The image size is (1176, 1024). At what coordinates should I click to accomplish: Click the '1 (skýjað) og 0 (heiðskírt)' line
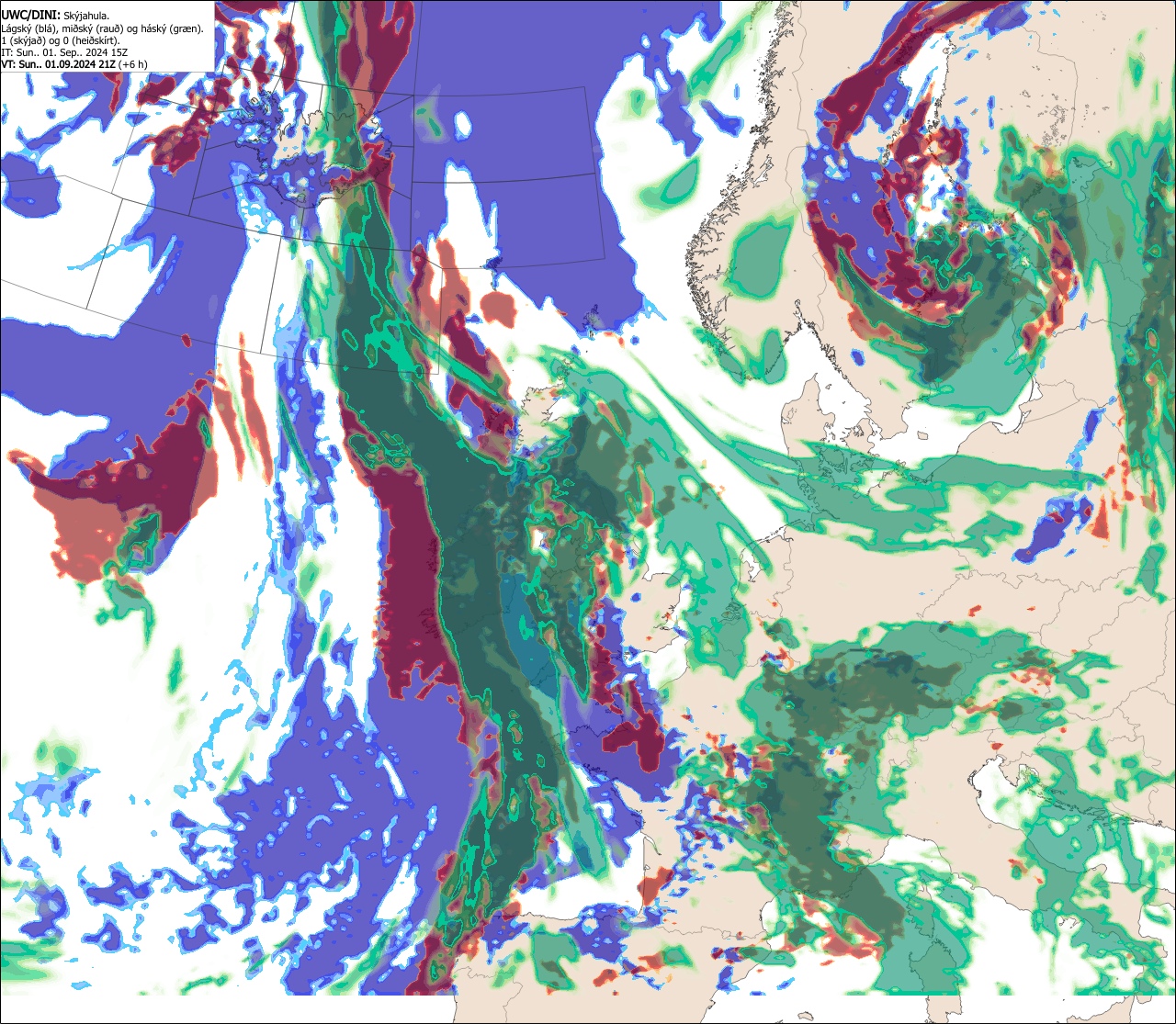[x=61, y=40]
